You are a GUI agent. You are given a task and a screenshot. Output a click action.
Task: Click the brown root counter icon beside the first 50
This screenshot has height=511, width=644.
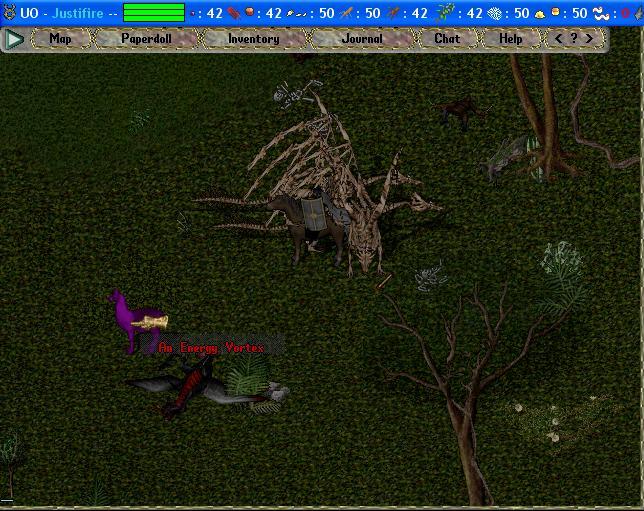tap(346, 13)
